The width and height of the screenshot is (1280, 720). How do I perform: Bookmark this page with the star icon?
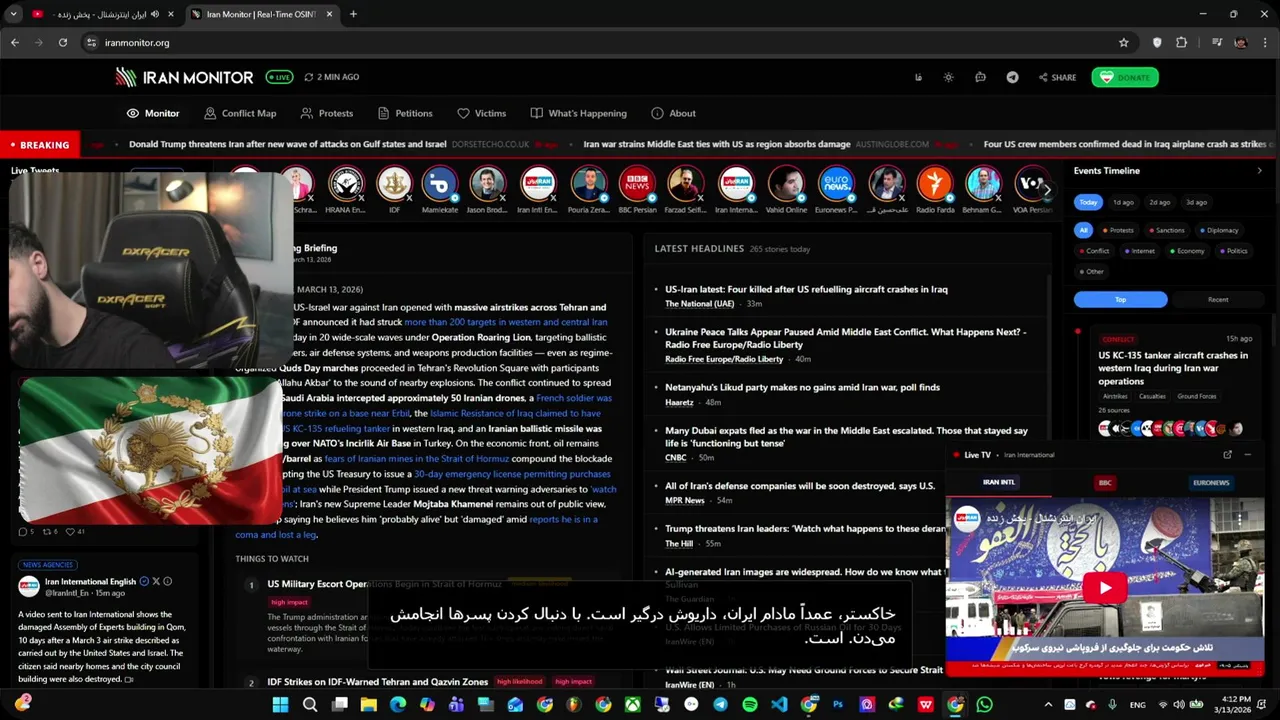point(1123,43)
